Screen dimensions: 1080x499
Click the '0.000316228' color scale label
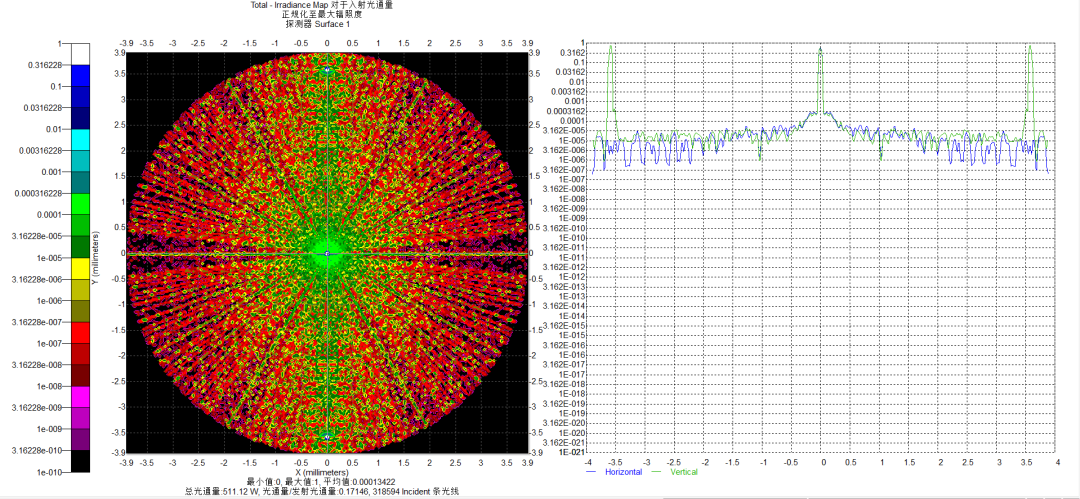click(40, 193)
